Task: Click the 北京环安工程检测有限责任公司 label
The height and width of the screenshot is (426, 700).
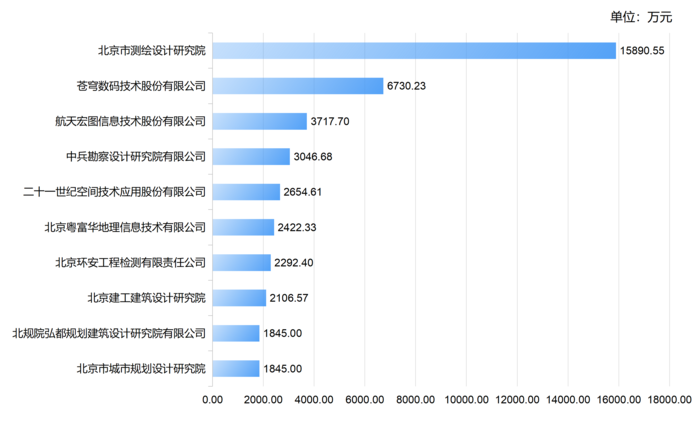Action: pos(130,263)
